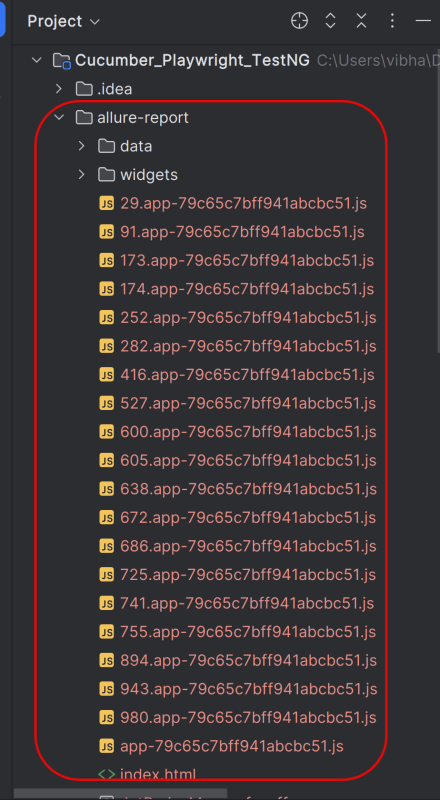Expand the .idea folder chevron

pos(59,89)
